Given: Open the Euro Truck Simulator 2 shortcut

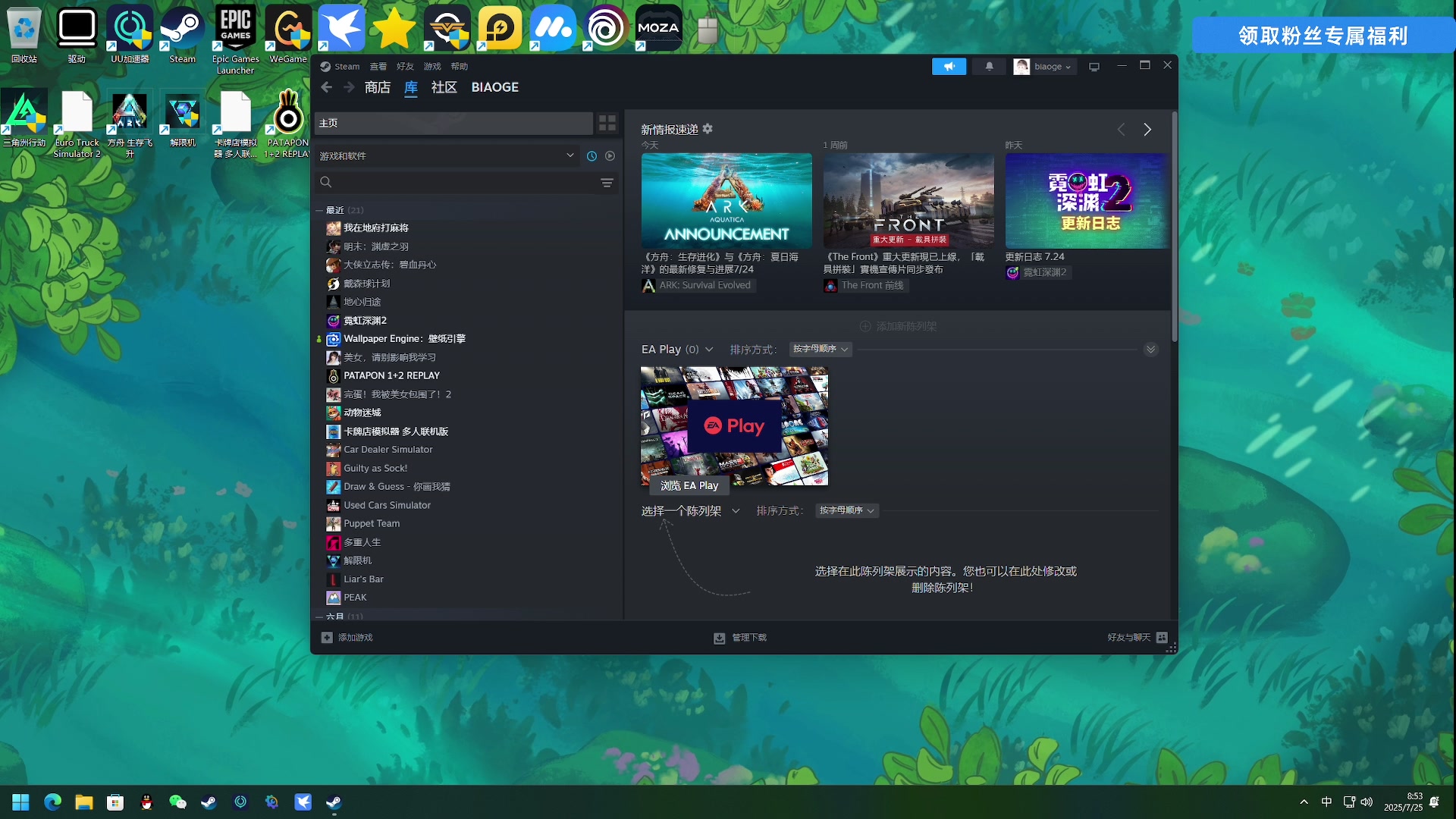Looking at the screenshot, I should click(x=77, y=124).
